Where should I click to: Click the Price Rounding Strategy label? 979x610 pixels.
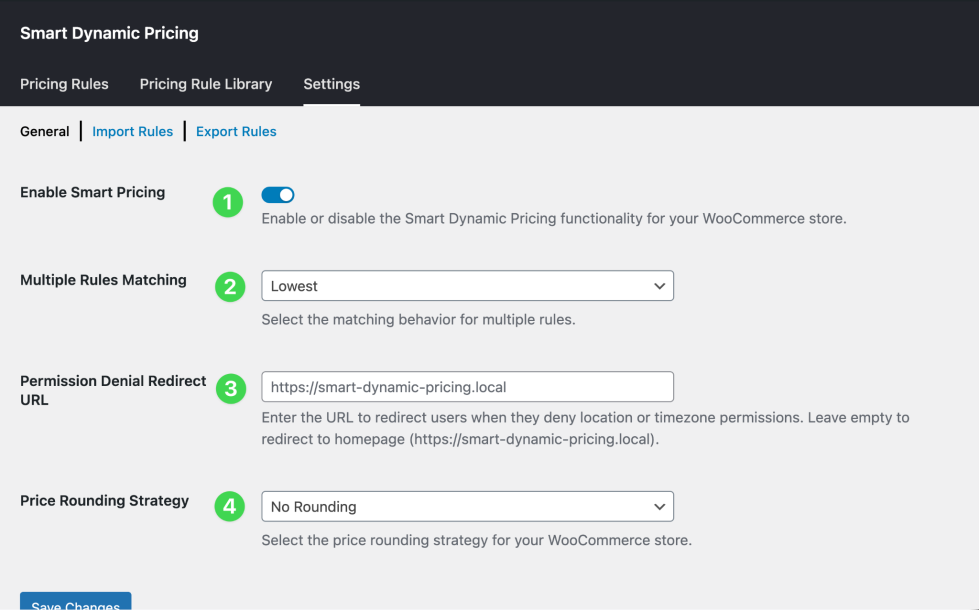104,500
